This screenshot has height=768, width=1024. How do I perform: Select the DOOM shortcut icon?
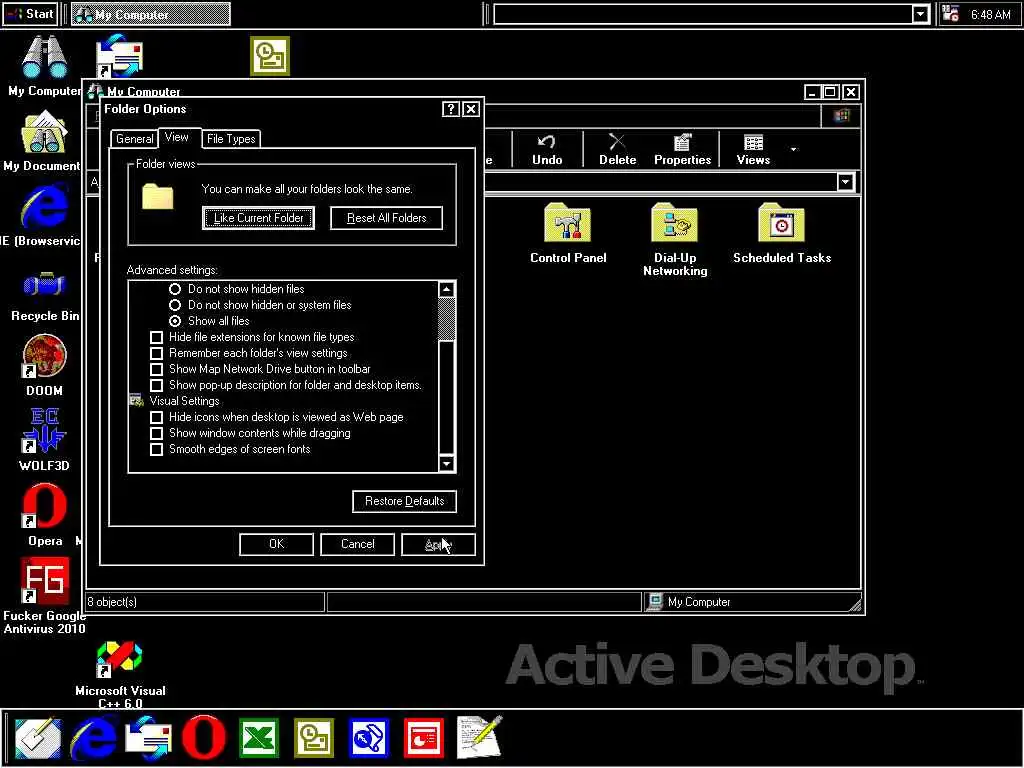44,357
